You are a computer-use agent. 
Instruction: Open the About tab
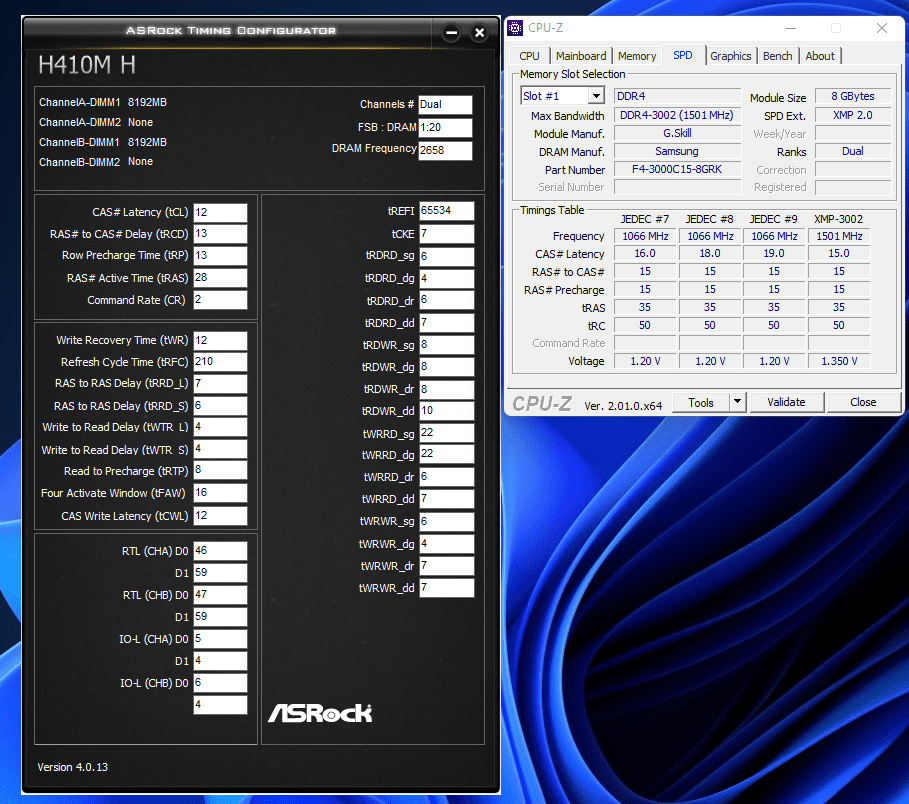click(x=820, y=56)
